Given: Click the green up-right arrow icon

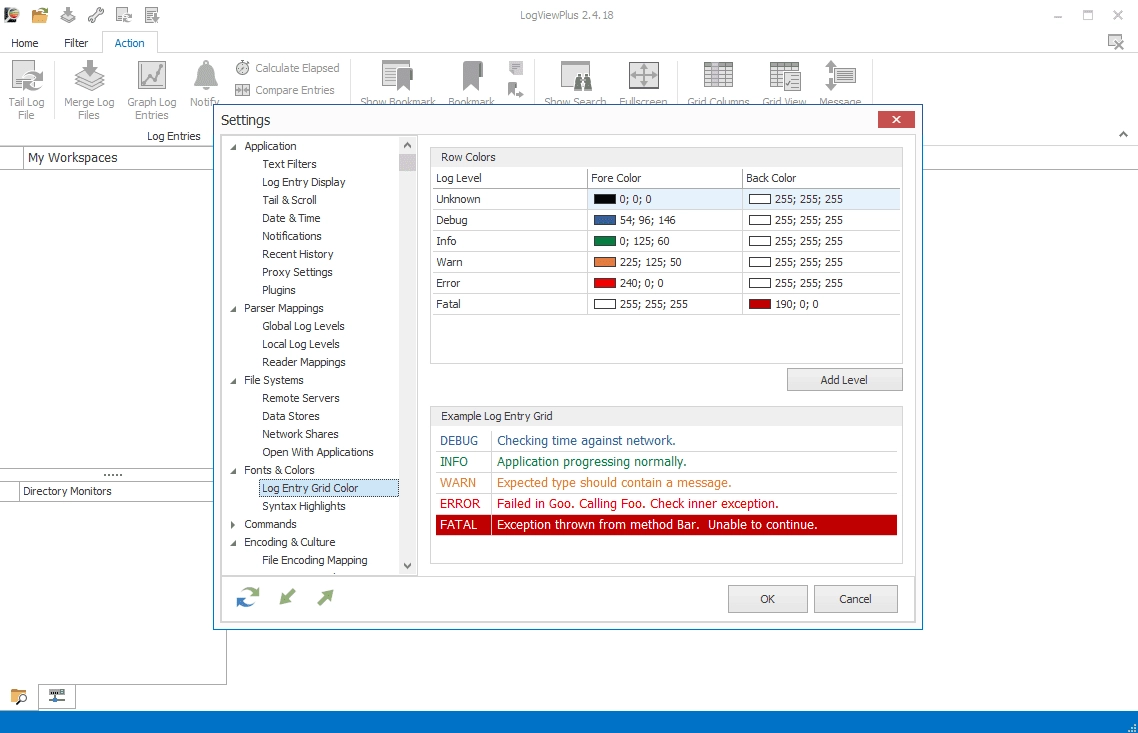Looking at the screenshot, I should [325, 597].
